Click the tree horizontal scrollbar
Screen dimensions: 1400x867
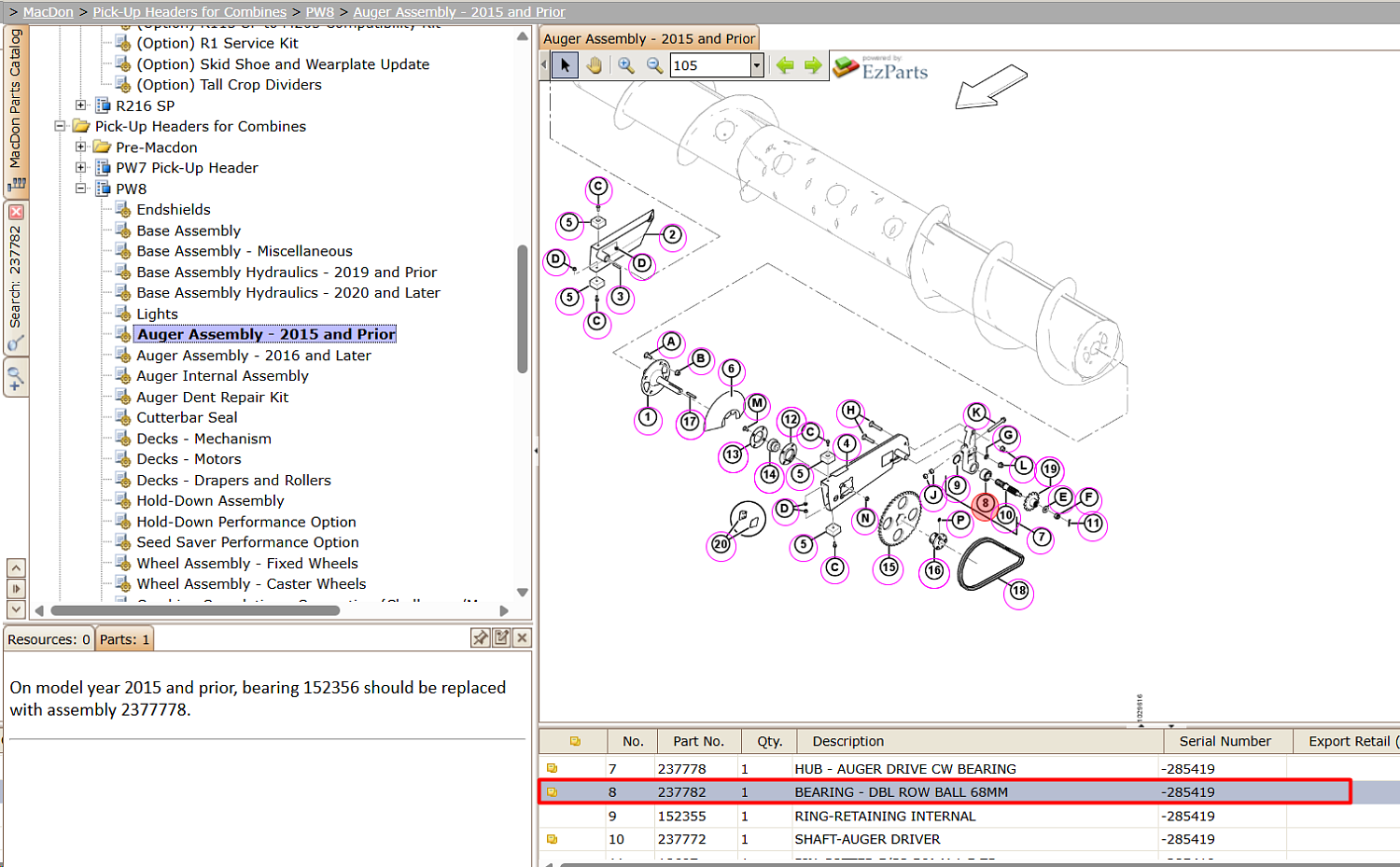196,611
